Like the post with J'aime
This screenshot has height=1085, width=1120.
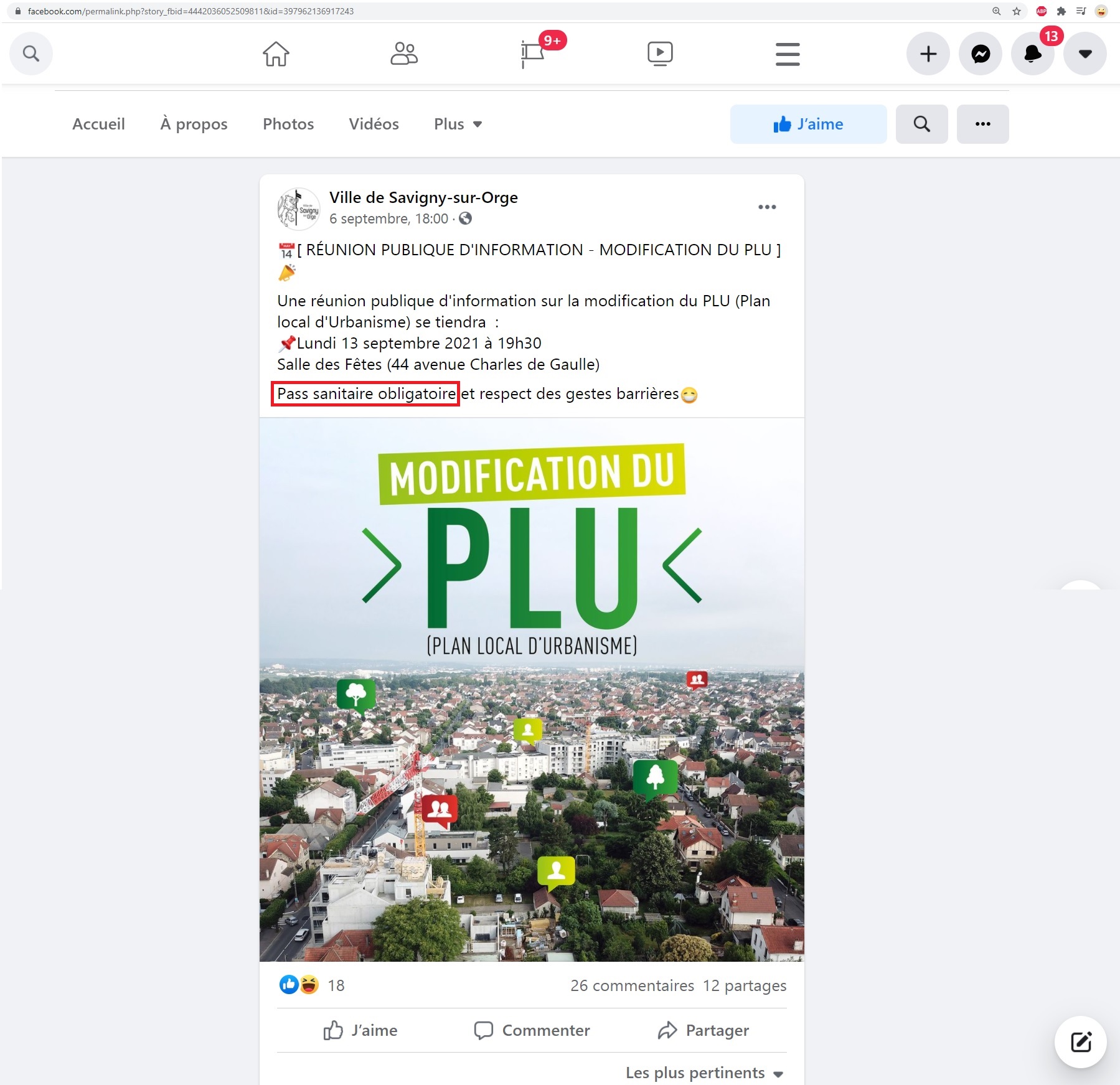click(x=360, y=1030)
